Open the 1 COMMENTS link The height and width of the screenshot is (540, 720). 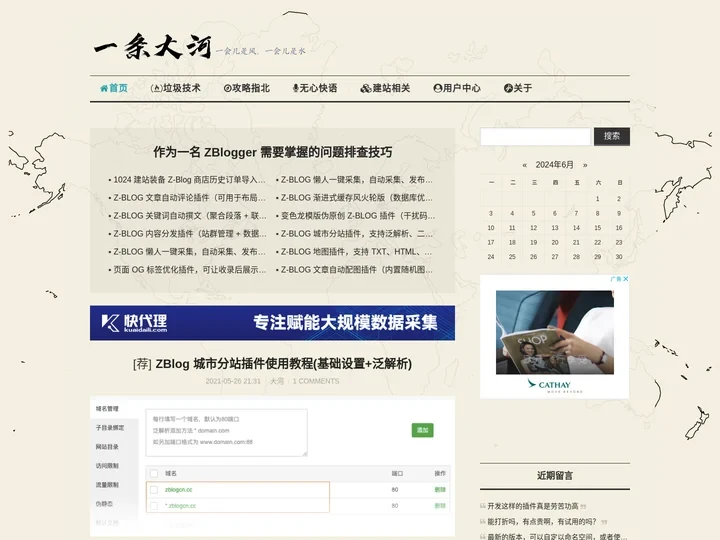[x=316, y=381]
